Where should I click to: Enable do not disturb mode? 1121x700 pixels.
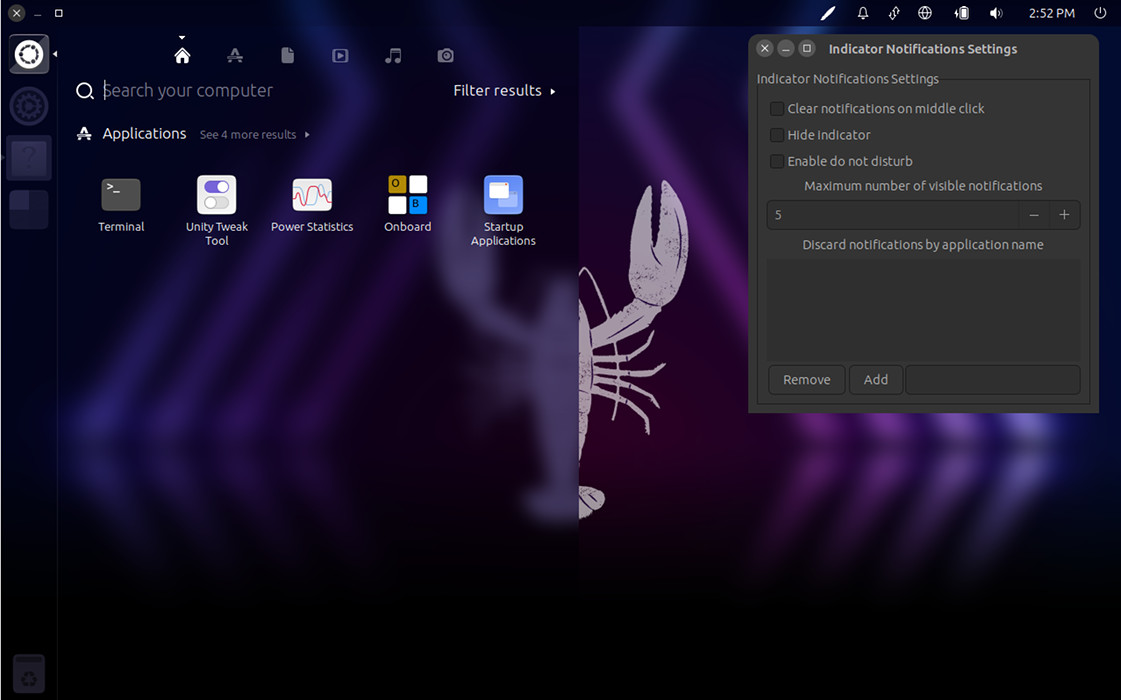pos(777,160)
